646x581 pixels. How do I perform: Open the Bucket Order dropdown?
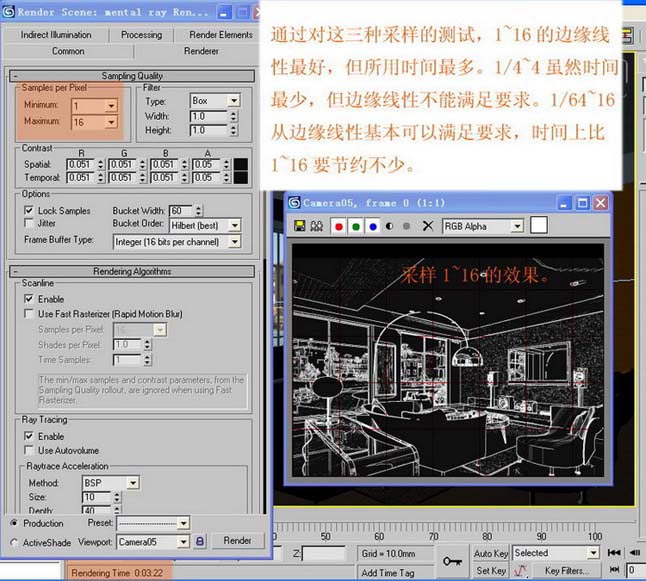point(235,225)
